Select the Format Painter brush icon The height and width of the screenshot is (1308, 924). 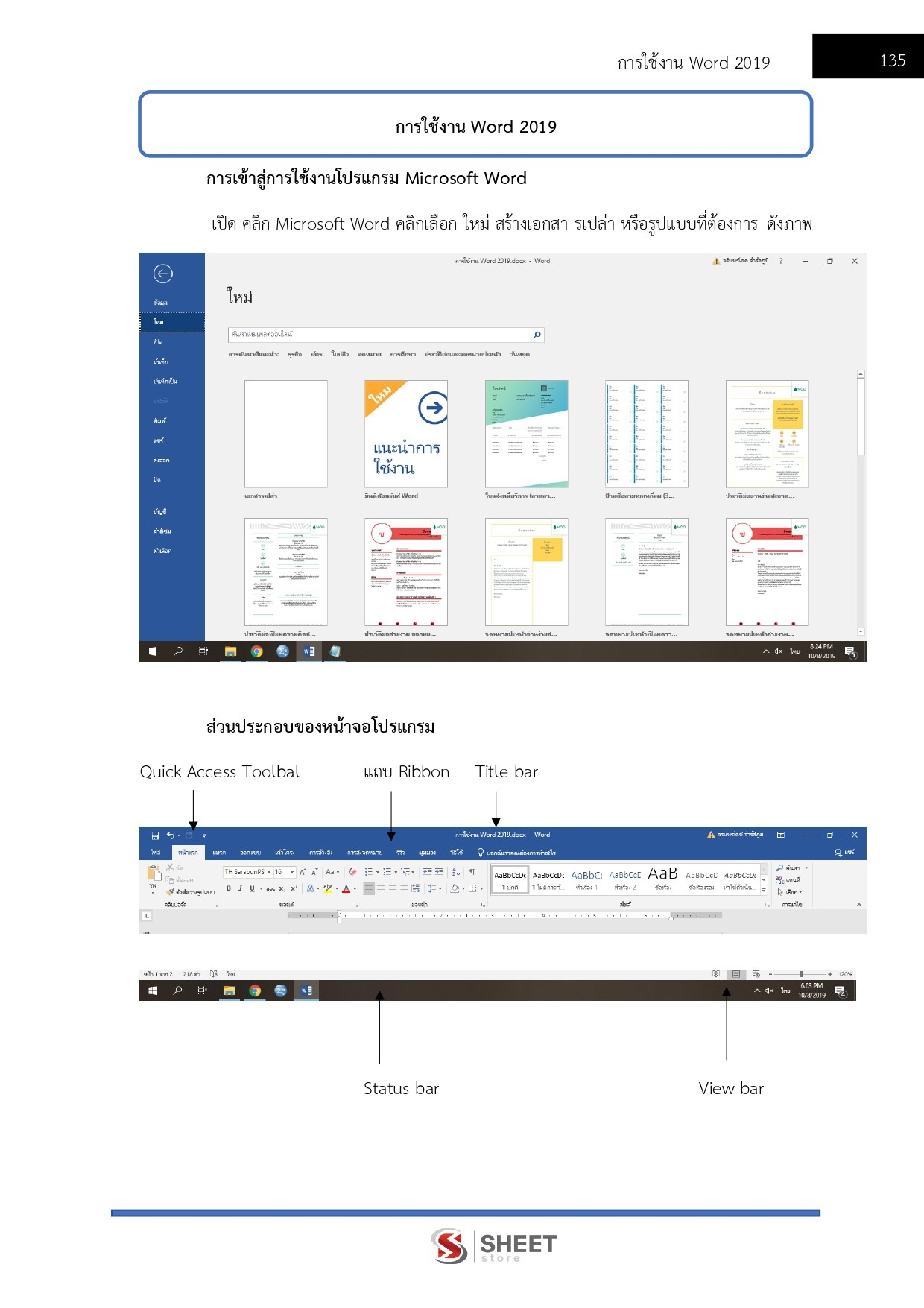[170, 892]
